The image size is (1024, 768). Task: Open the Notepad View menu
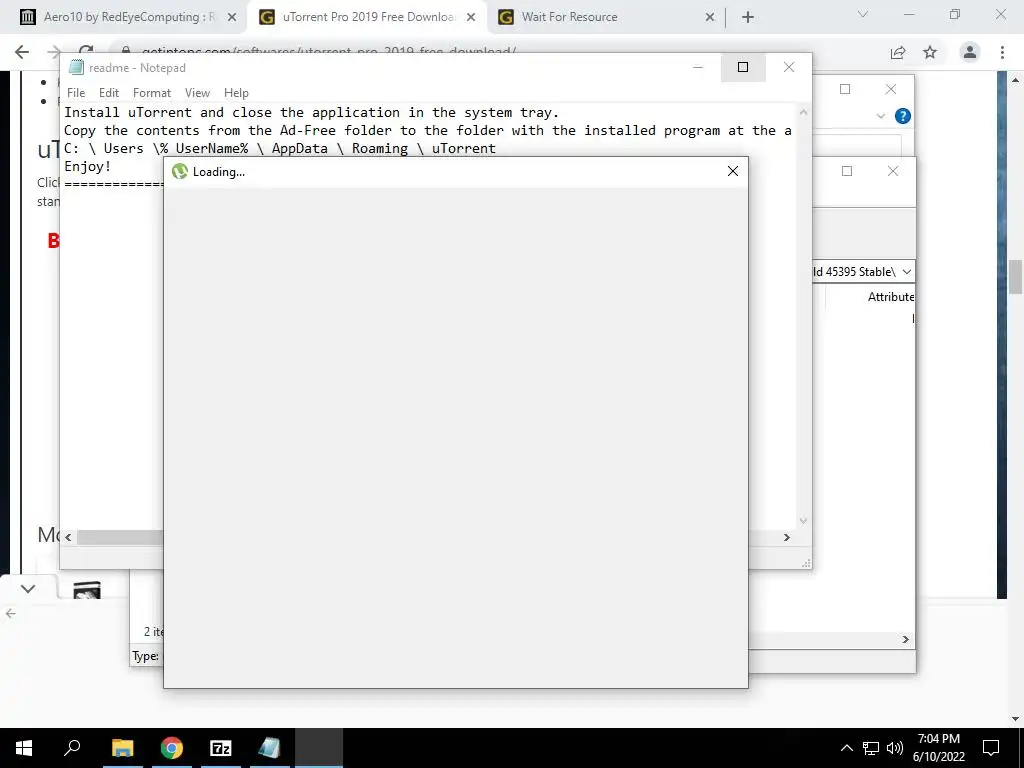point(197,93)
